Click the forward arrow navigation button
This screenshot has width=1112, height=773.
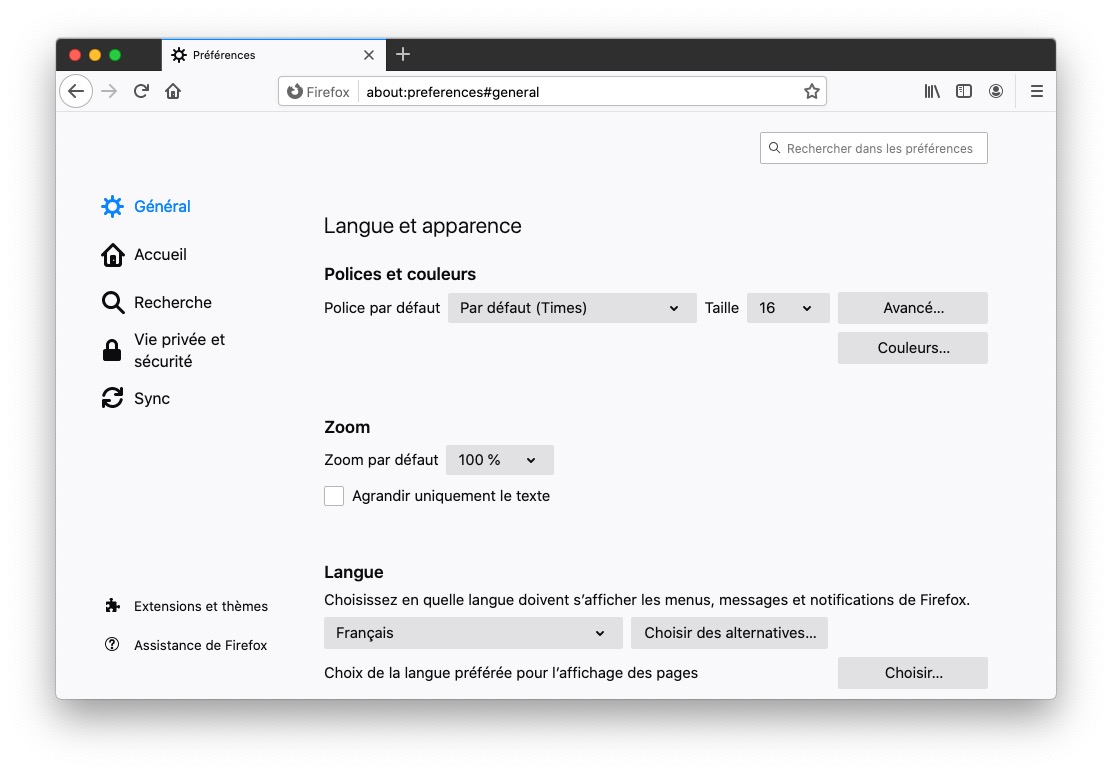(109, 91)
